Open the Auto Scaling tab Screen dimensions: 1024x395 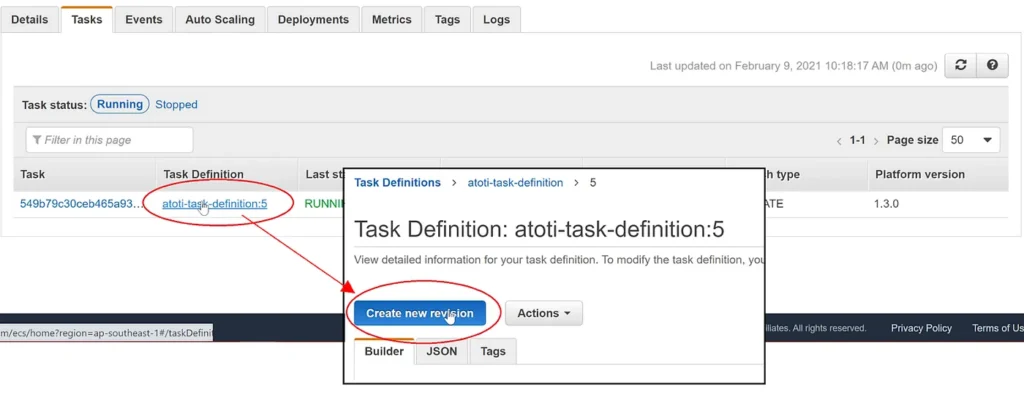[x=220, y=20]
